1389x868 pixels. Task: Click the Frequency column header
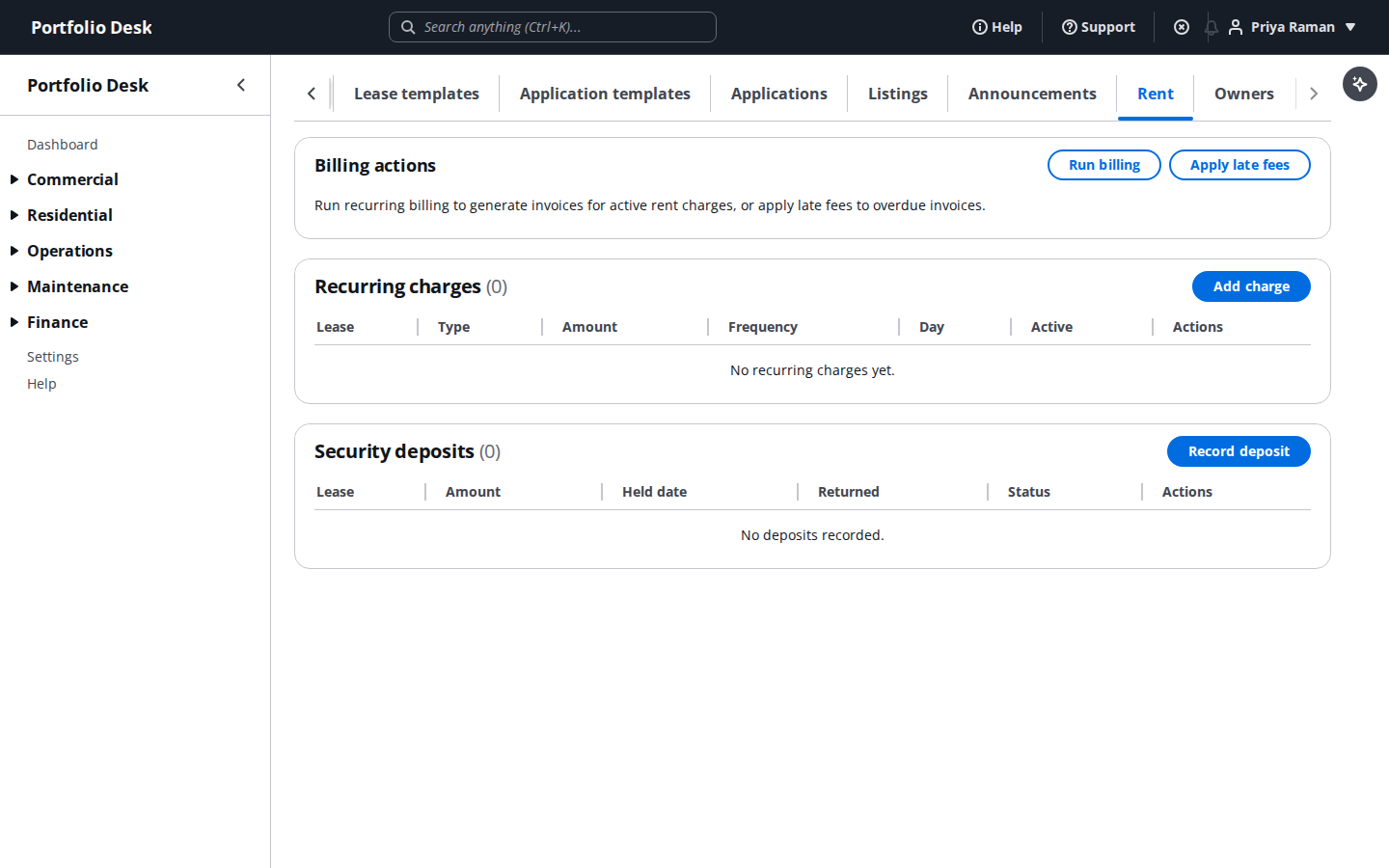[763, 327]
